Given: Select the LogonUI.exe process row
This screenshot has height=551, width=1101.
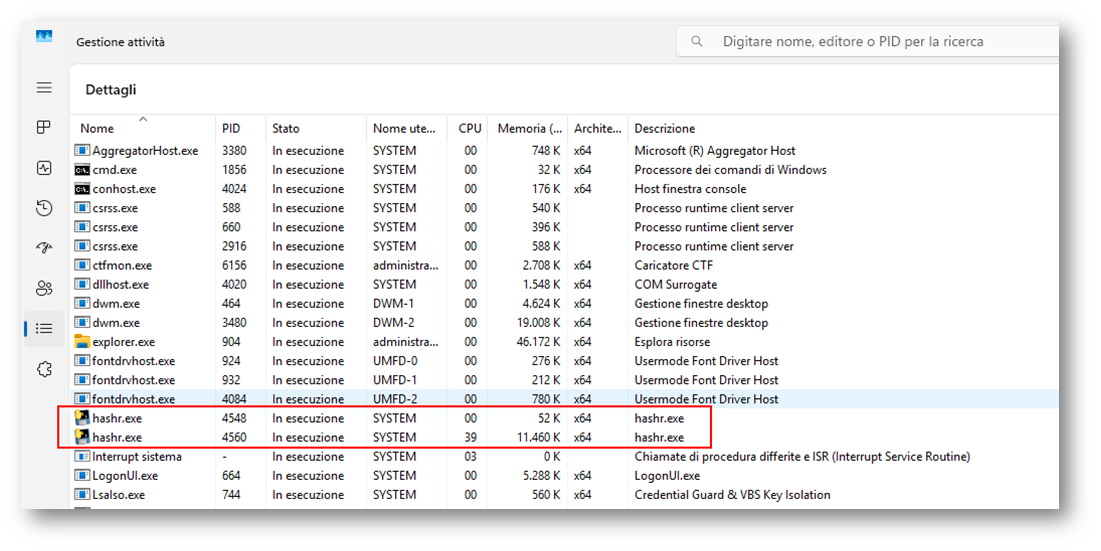Looking at the screenshot, I should [x=123, y=476].
